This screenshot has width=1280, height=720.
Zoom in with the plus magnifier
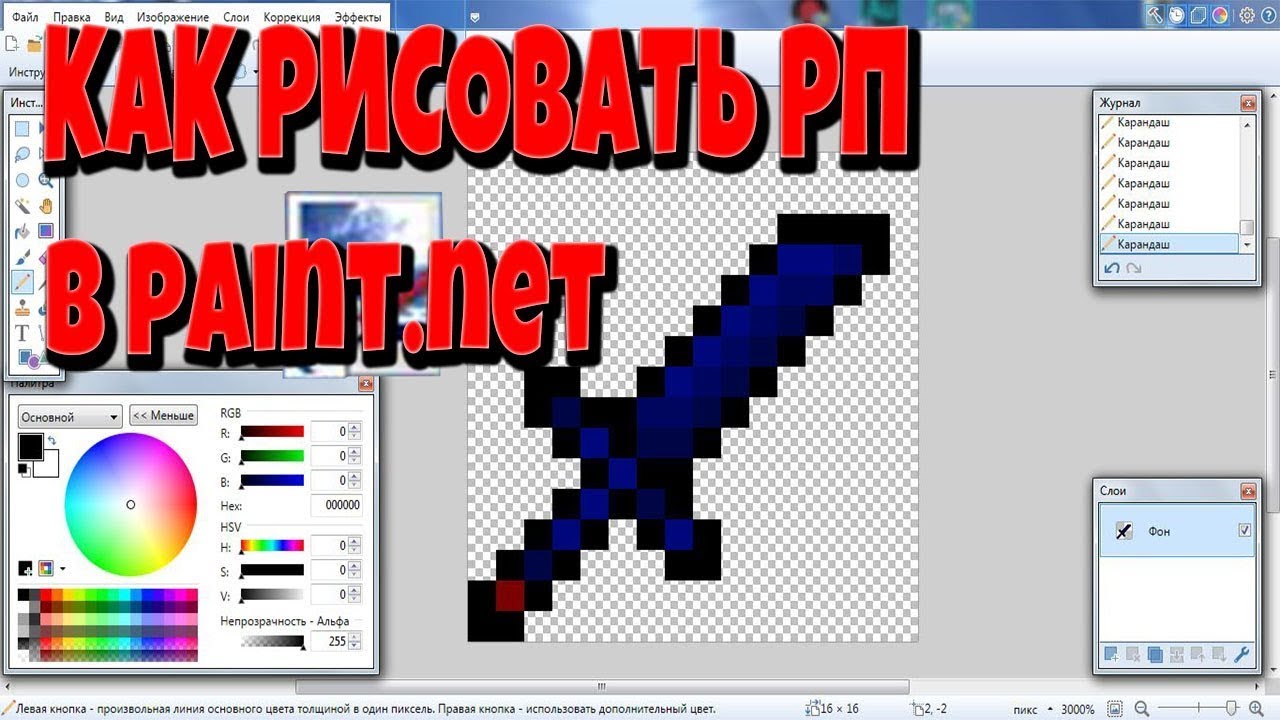tap(1254, 709)
